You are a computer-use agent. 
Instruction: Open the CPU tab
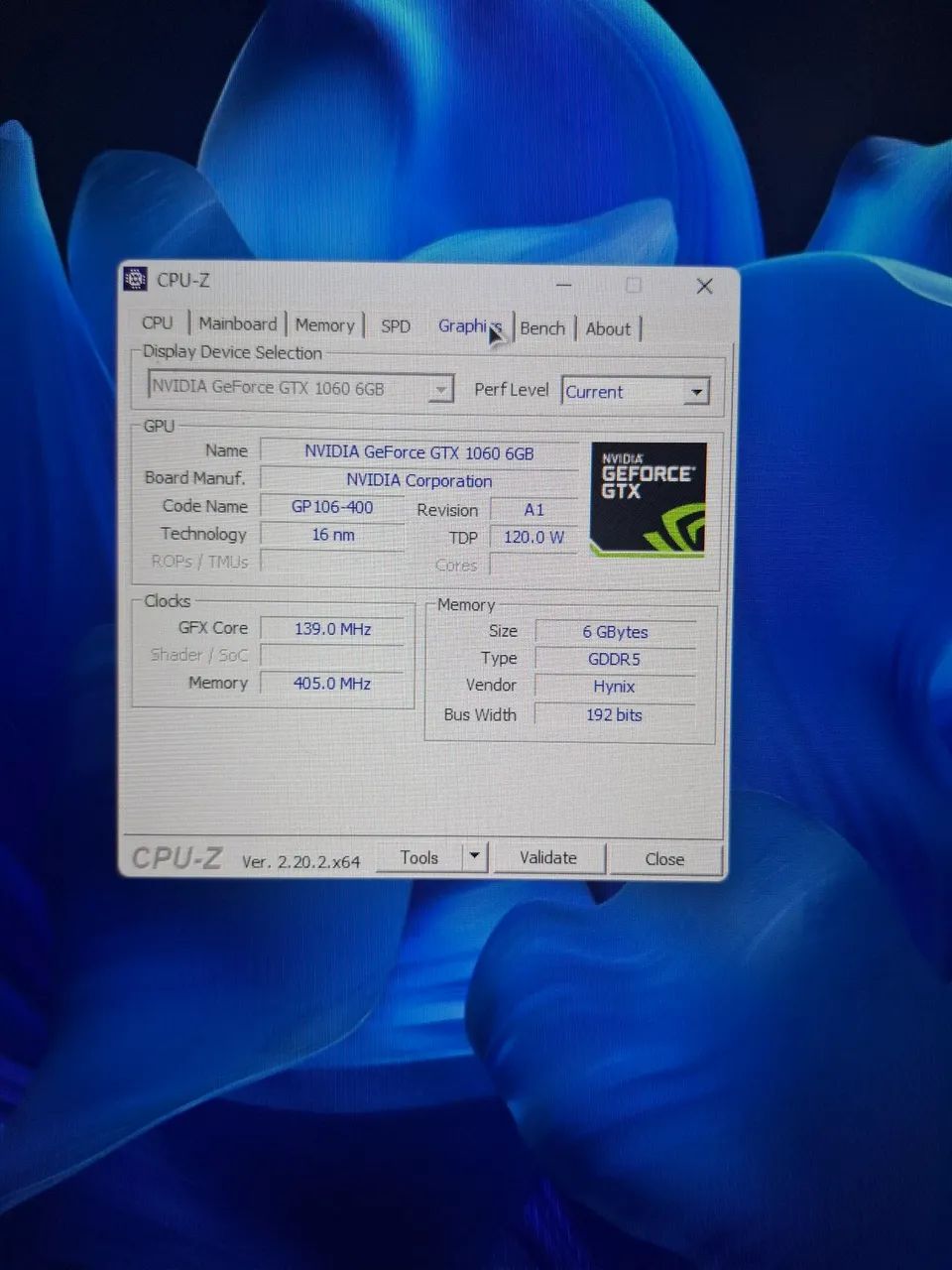point(157,322)
